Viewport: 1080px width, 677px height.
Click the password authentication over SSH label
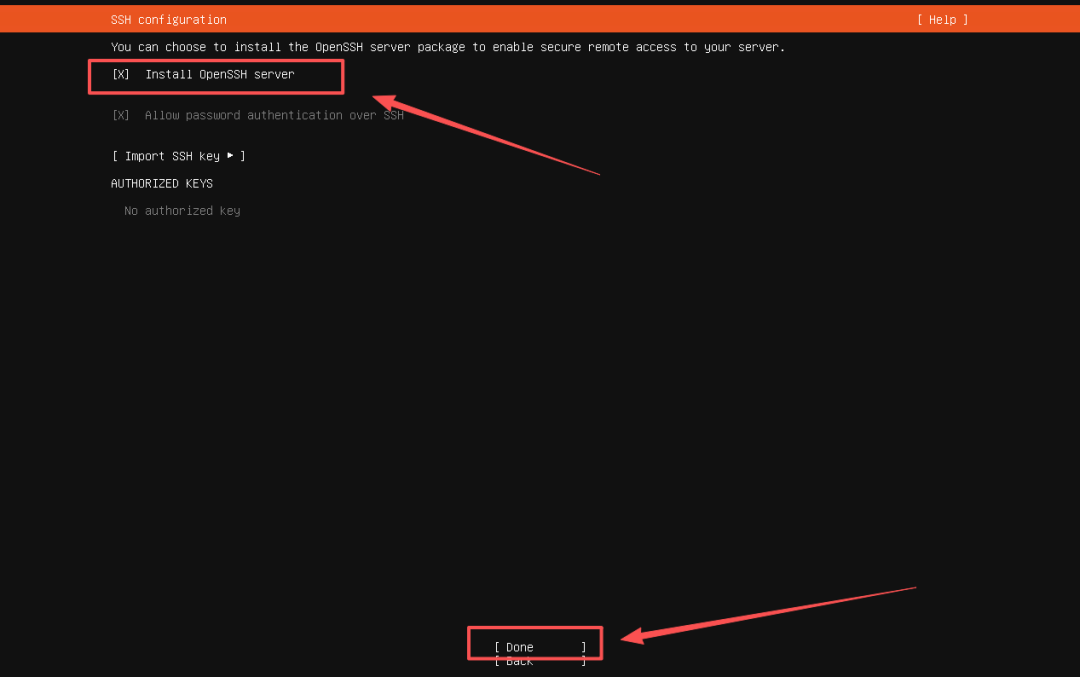click(274, 116)
